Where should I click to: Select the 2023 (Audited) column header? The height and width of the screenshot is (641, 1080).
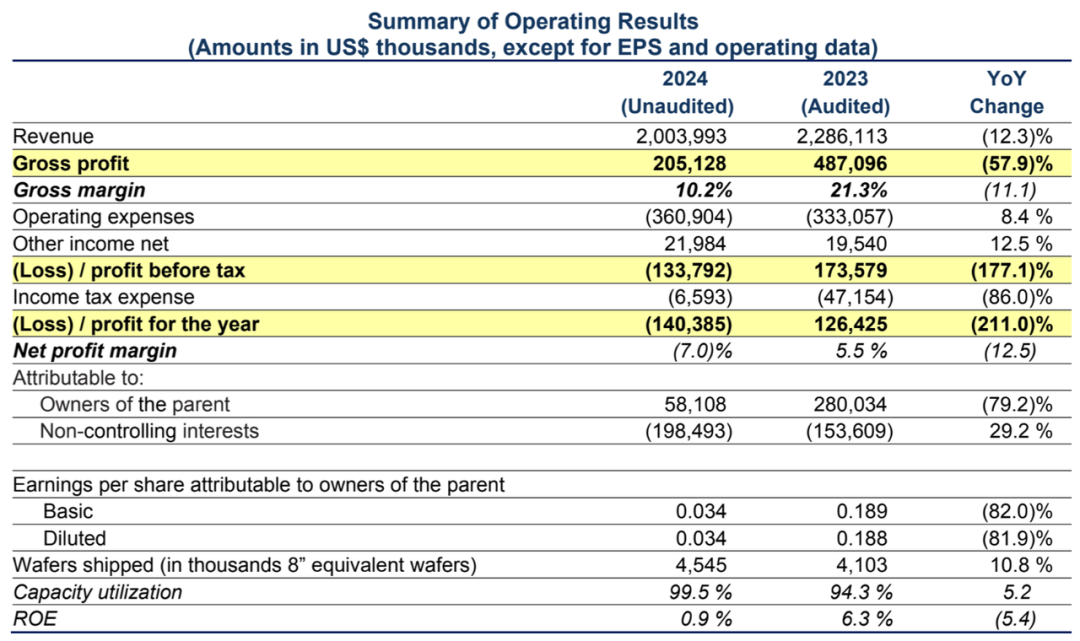coord(845,92)
